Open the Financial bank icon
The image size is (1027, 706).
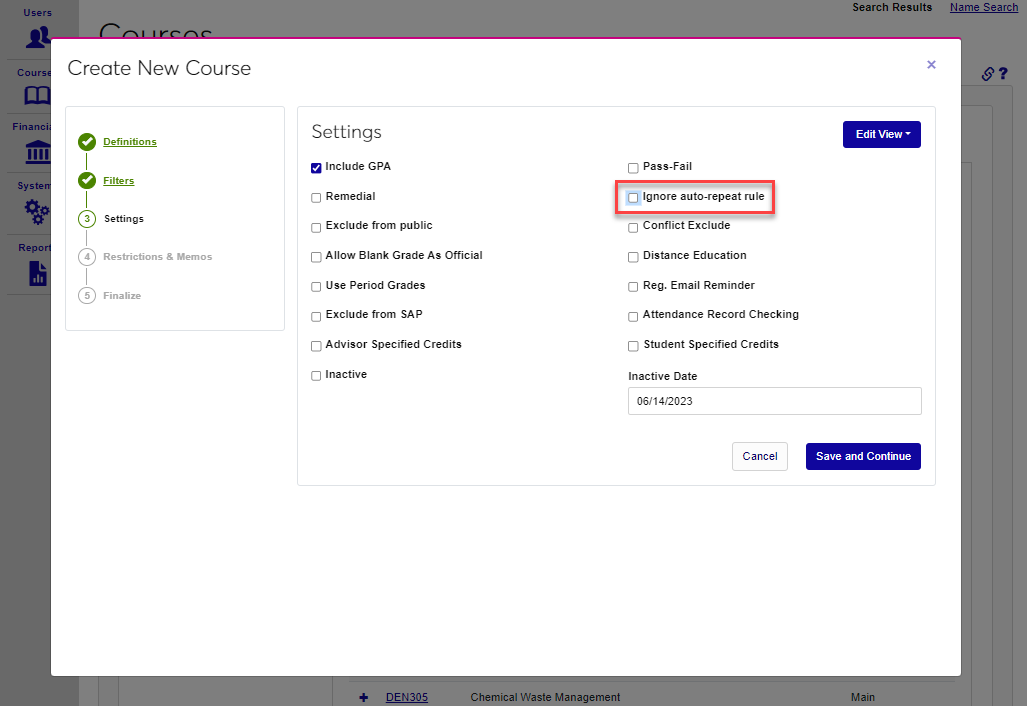[37, 153]
